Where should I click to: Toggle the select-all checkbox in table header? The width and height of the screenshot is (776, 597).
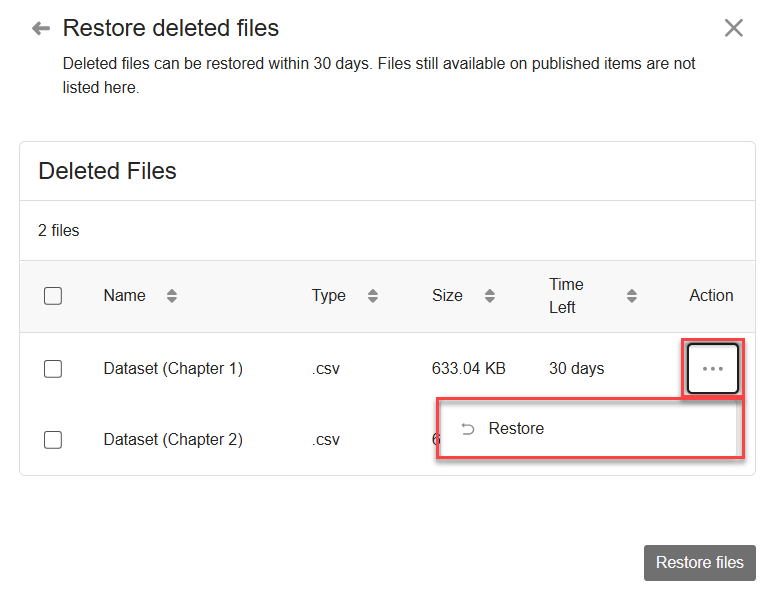coord(53,296)
